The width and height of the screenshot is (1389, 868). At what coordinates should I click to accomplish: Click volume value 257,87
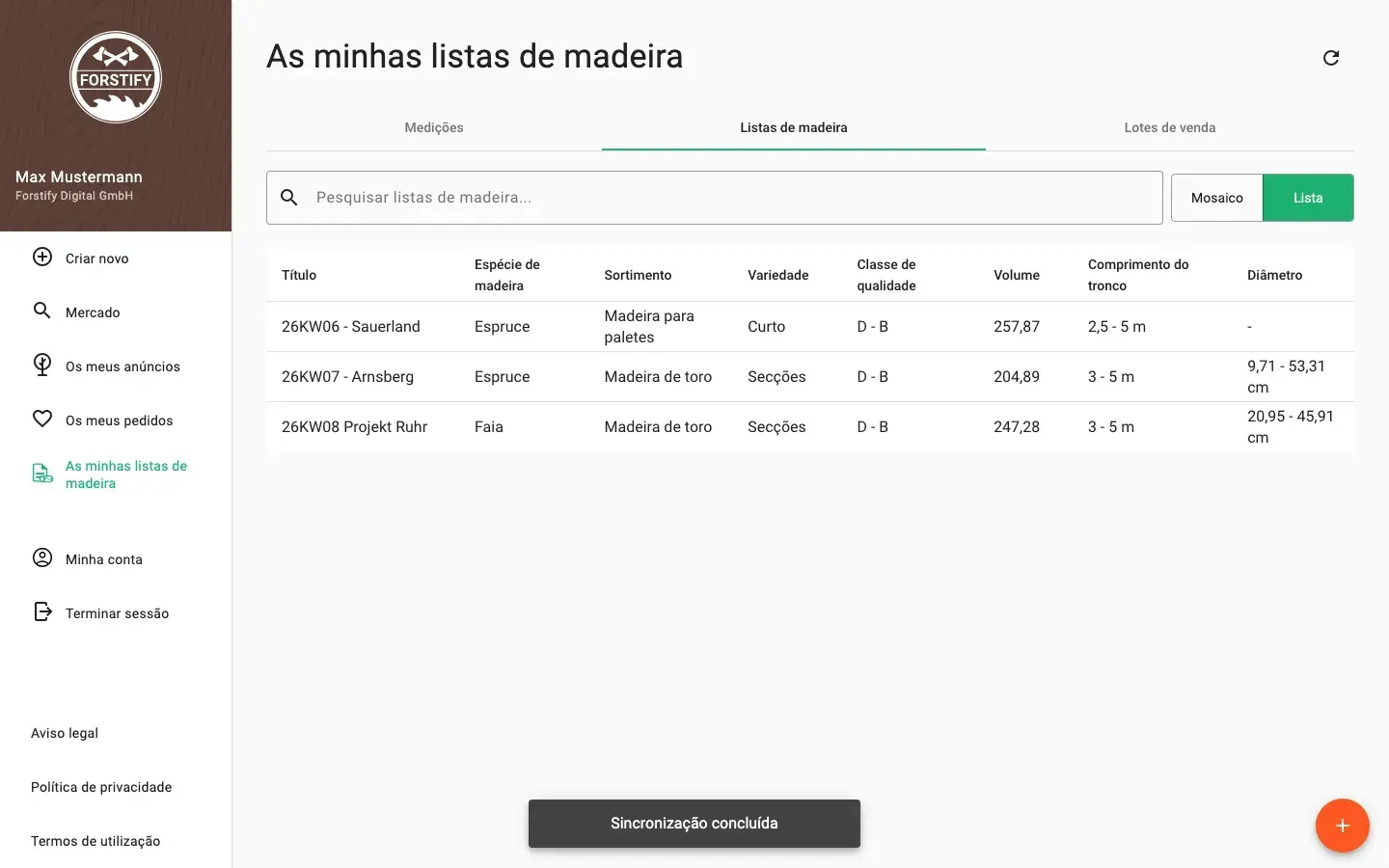pyautogui.click(x=1017, y=326)
